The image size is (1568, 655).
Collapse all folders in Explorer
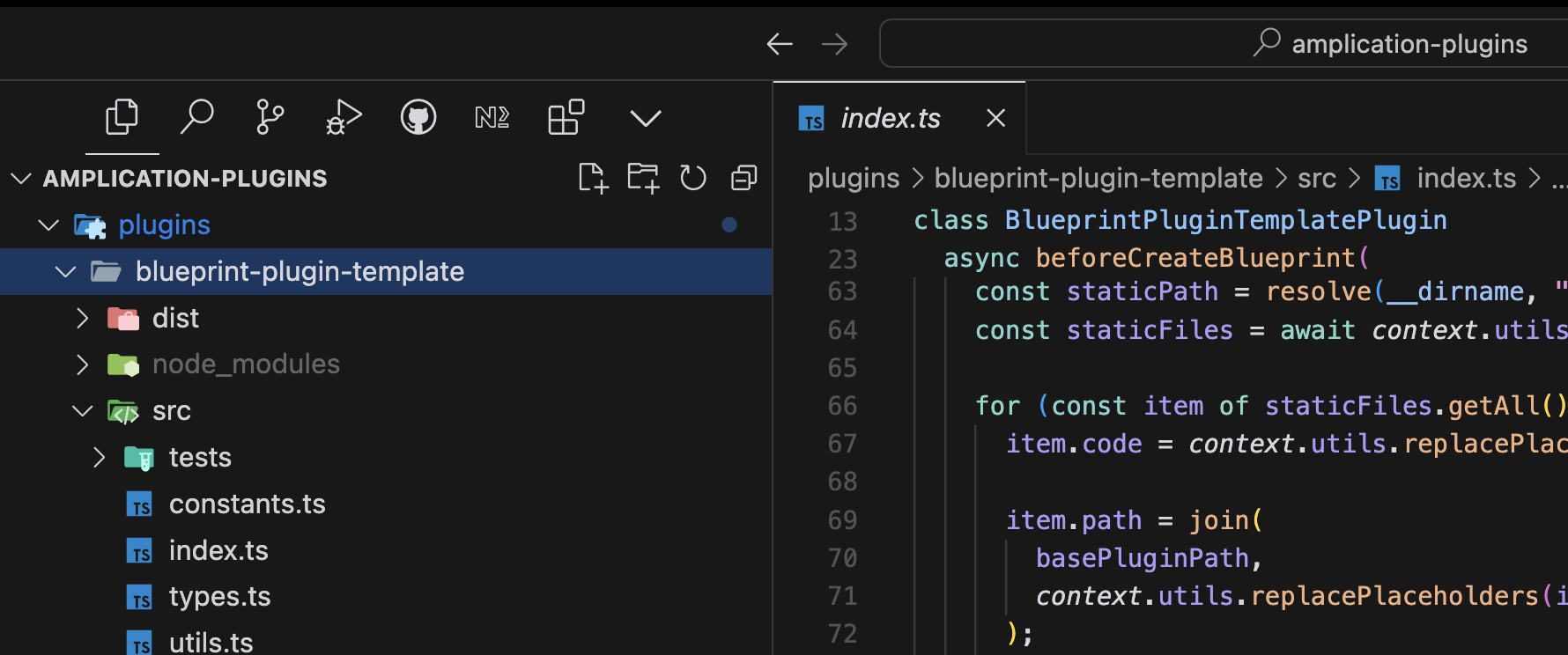click(x=744, y=178)
